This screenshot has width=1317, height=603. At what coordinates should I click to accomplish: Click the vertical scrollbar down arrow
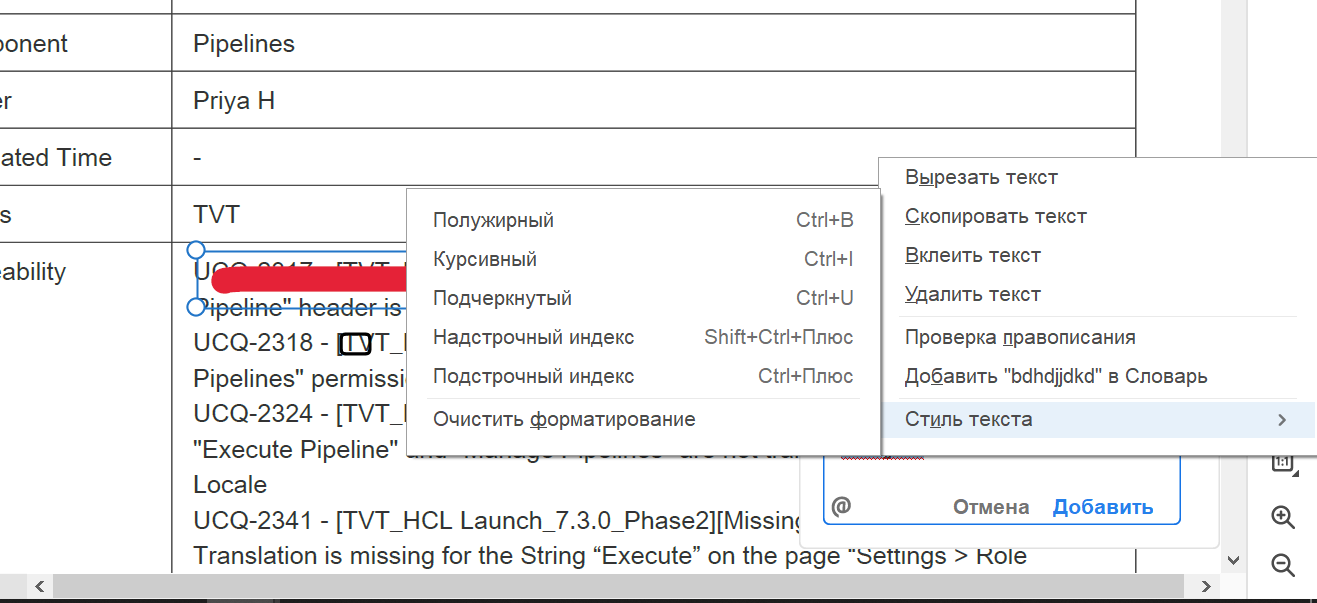1233,561
